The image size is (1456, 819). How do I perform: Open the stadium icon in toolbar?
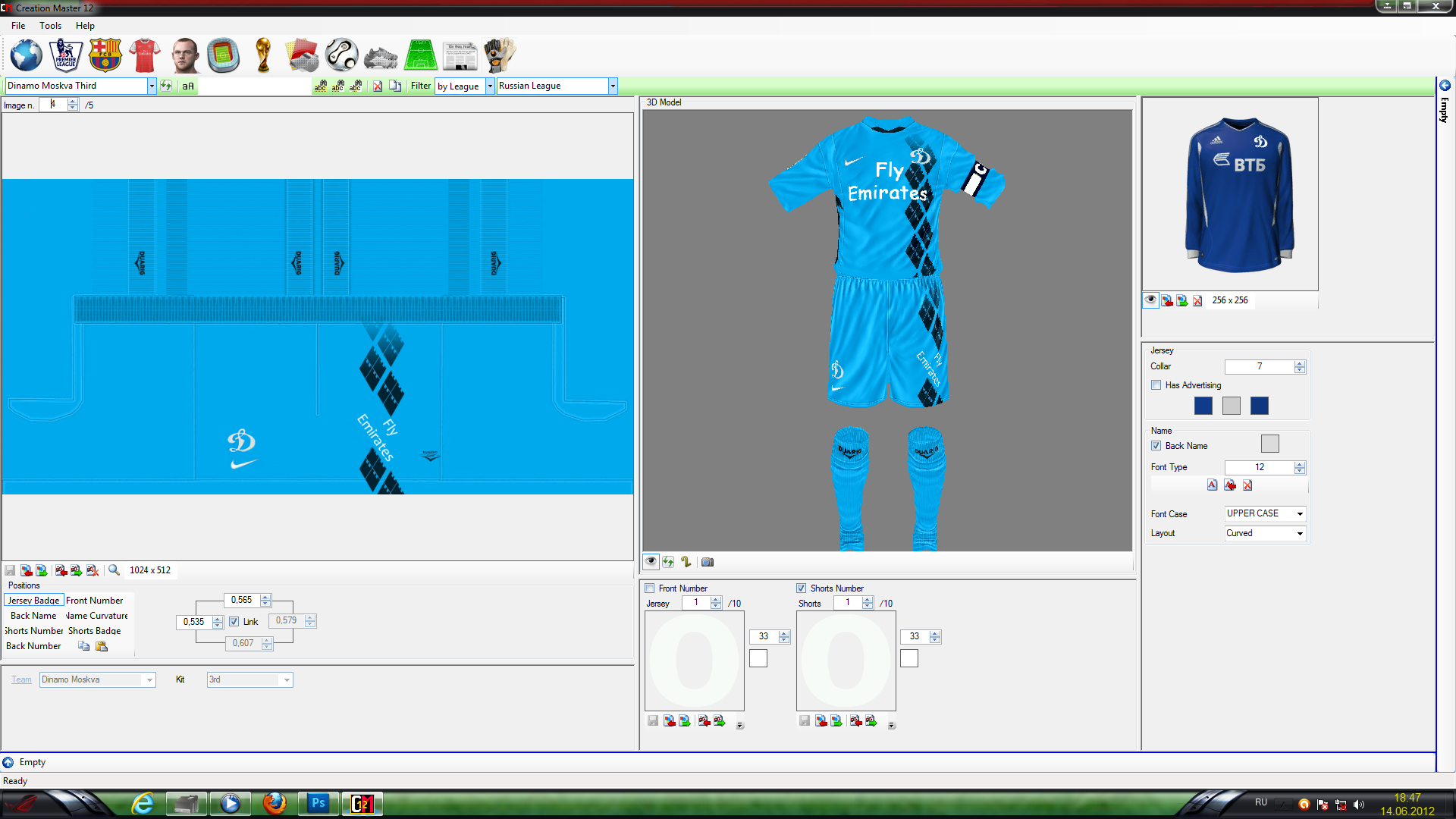click(224, 55)
